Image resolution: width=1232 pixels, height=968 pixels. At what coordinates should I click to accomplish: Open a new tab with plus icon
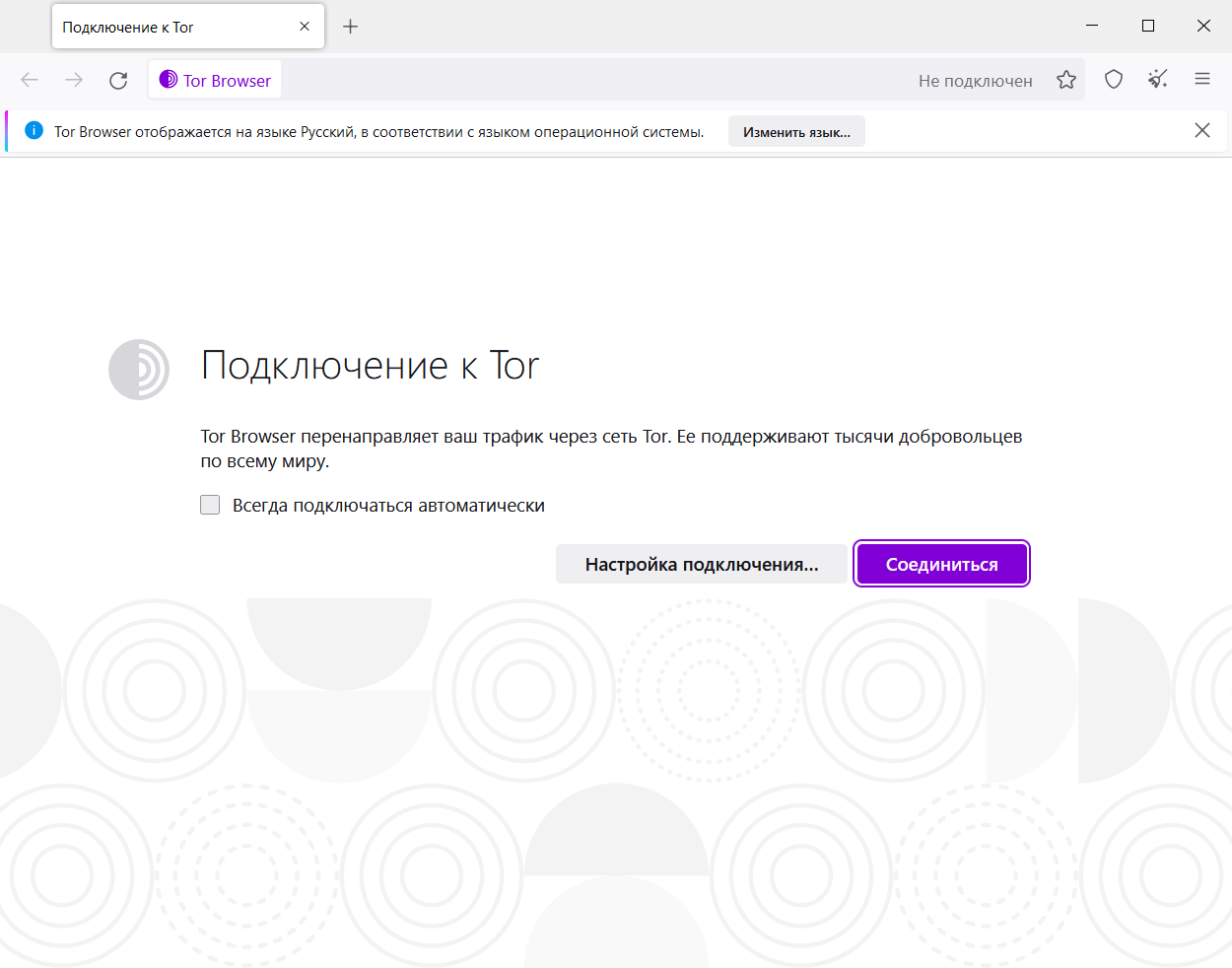coord(350,27)
